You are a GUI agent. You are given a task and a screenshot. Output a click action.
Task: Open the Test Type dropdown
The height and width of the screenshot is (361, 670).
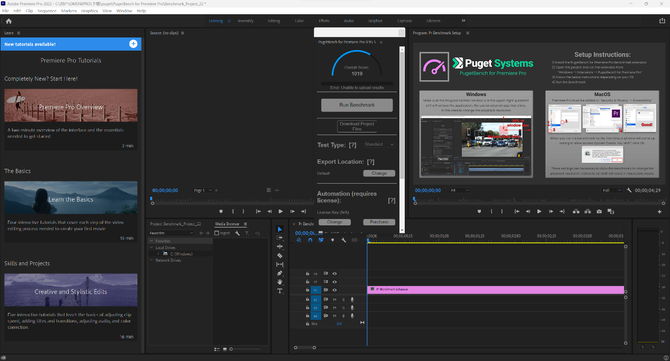point(379,144)
